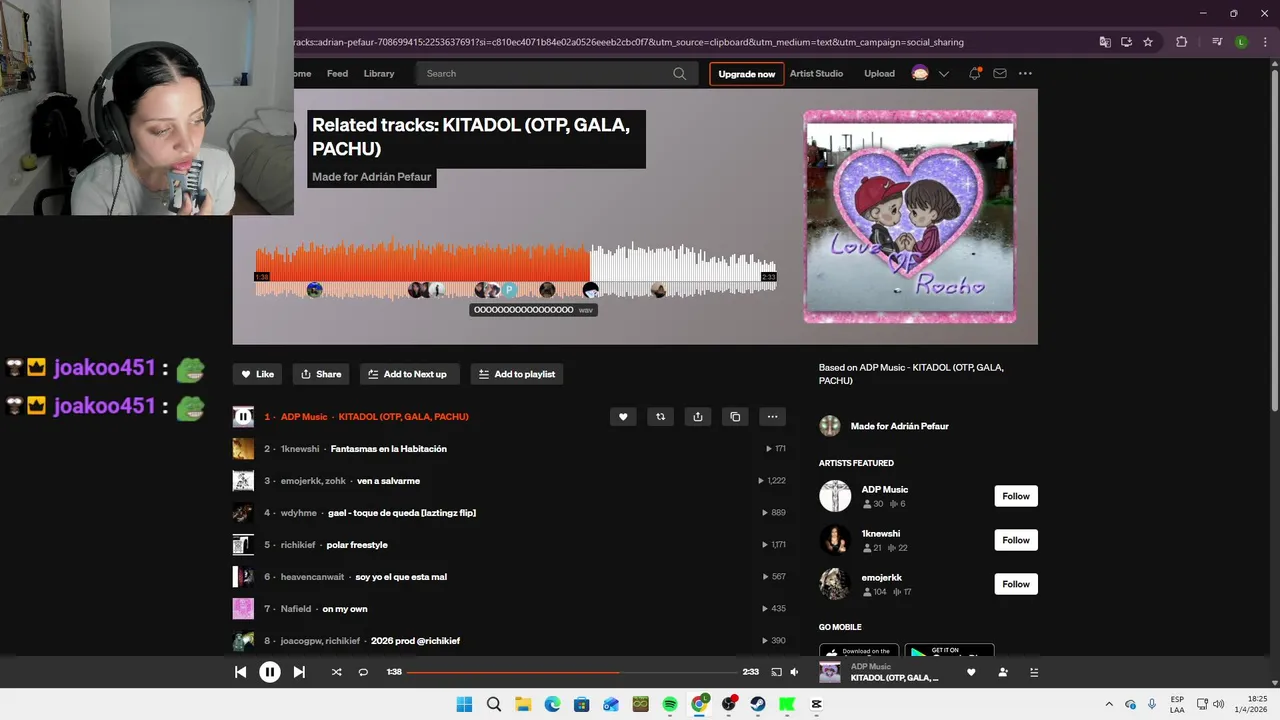
Task: Pause the currently playing track
Action: (270, 672)
